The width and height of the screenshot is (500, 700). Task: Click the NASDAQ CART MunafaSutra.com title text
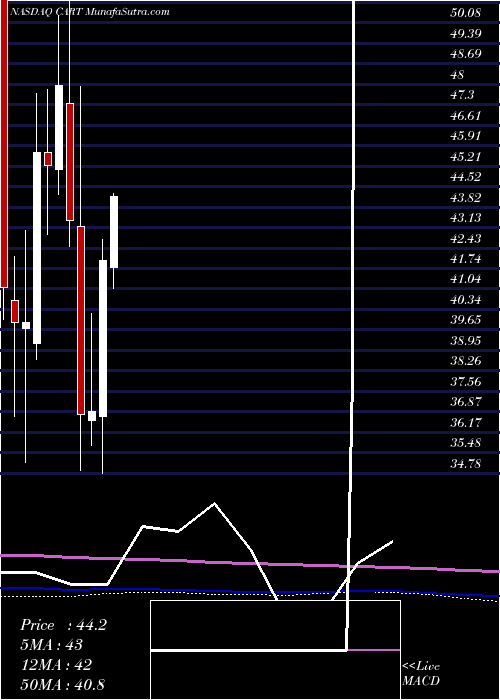(88, 12)
